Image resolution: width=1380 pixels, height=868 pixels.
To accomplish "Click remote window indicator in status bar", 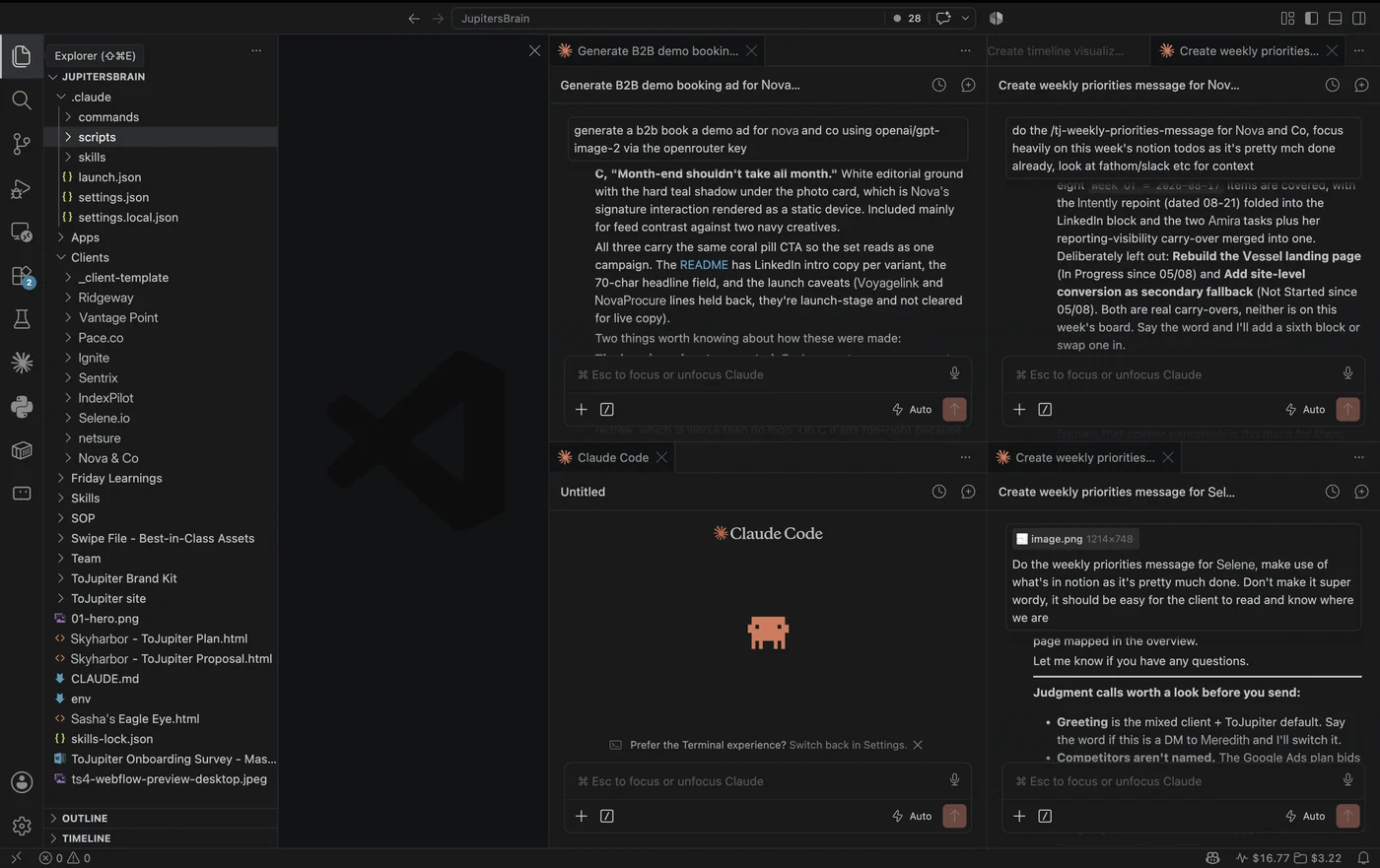I will 16,858.
